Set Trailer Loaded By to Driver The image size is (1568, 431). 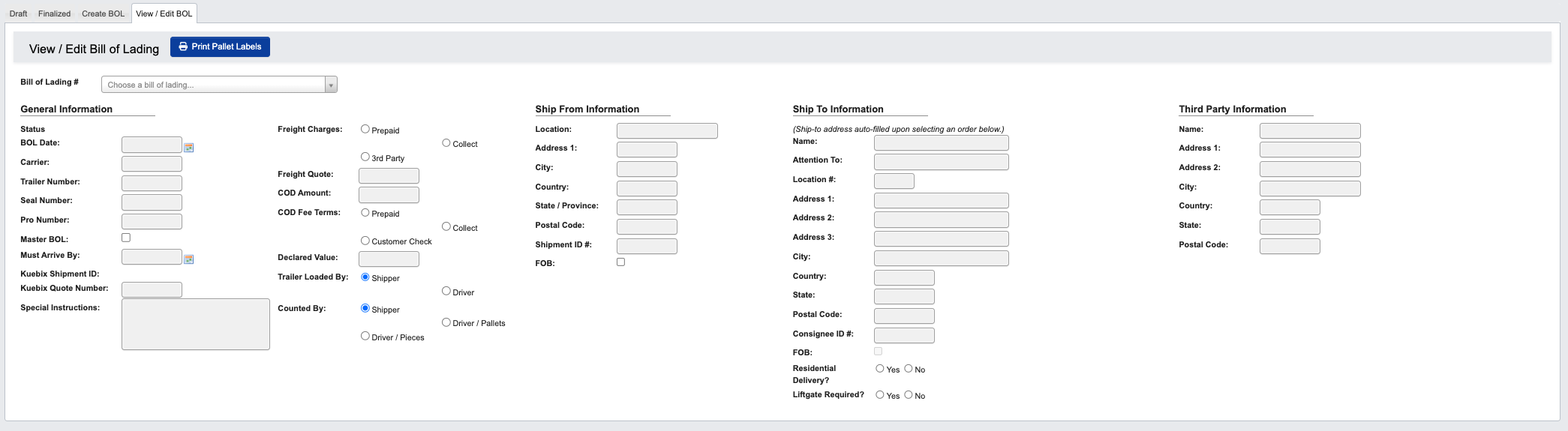(446, 291)
